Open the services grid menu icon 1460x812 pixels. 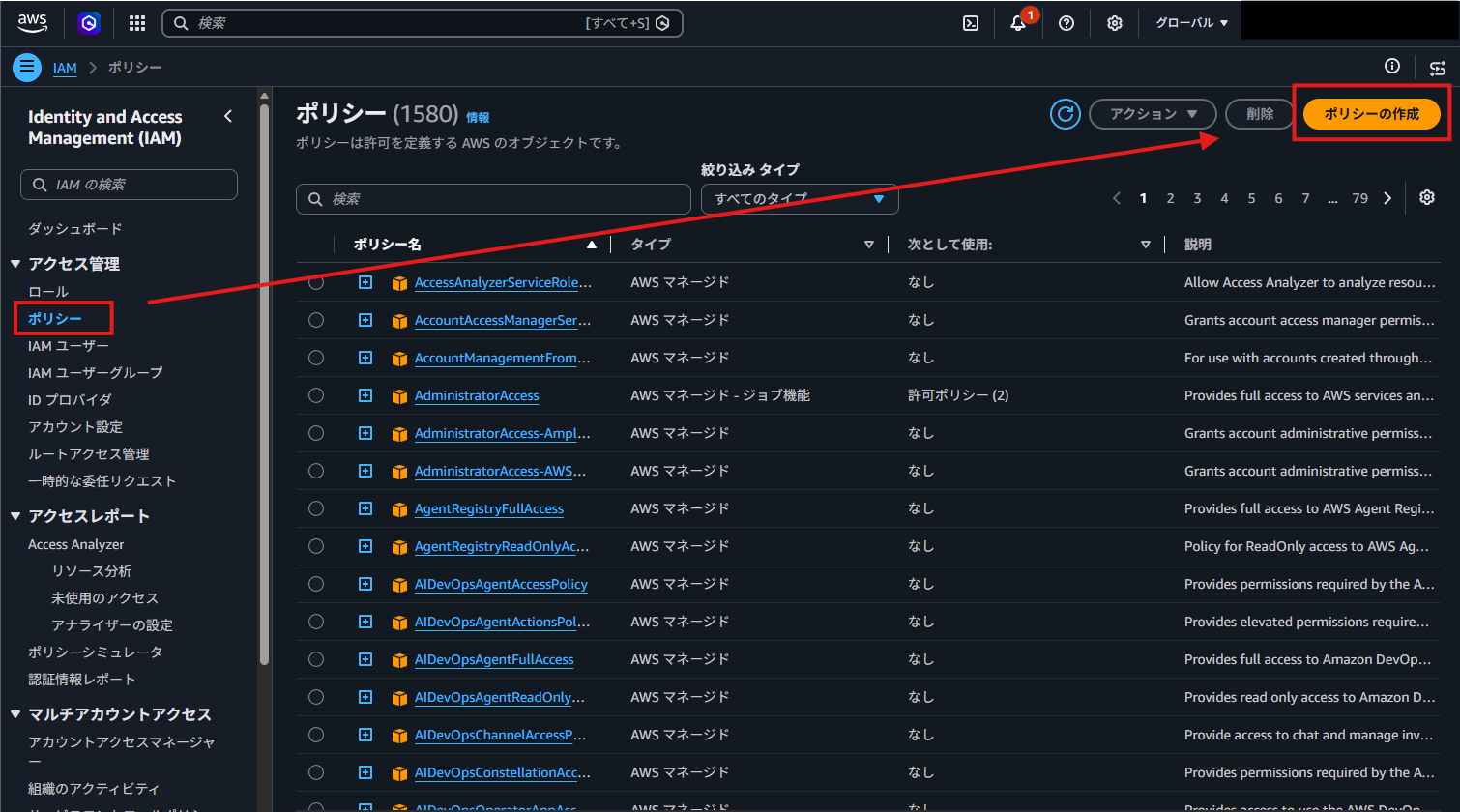pos(137,23)
